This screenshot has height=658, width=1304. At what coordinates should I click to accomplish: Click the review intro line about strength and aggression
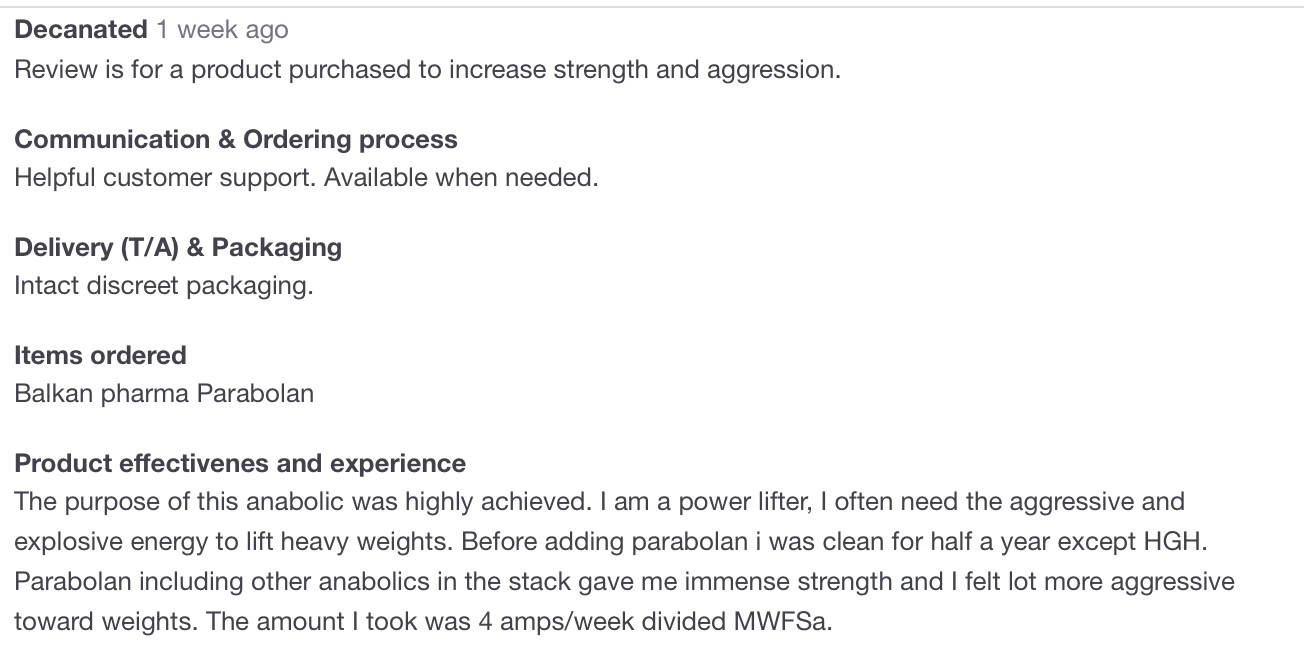point(428,70)
